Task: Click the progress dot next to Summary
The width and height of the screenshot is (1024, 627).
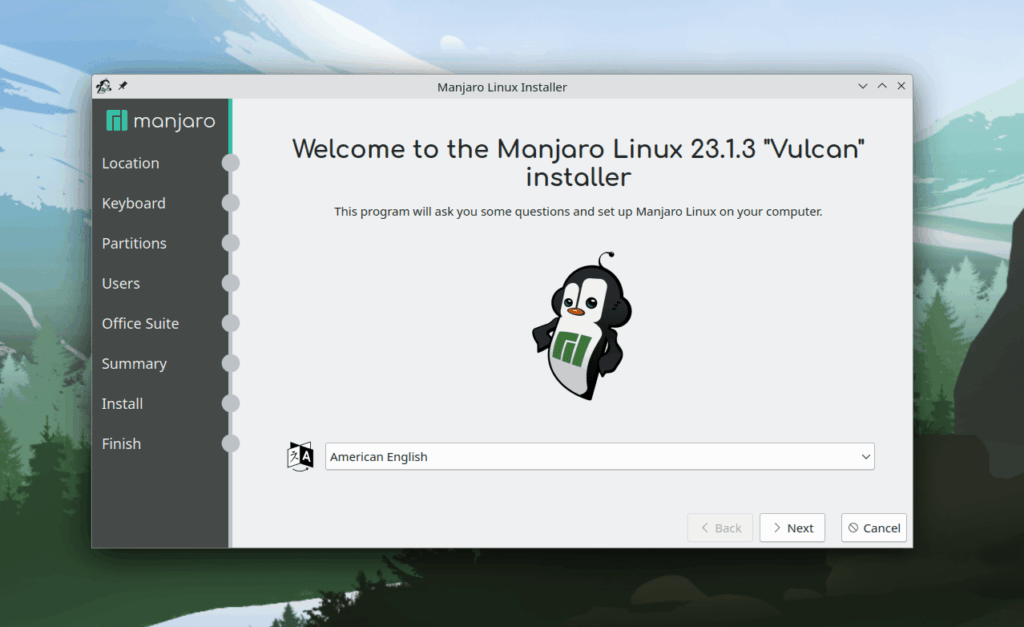Action: pos(231,363)
